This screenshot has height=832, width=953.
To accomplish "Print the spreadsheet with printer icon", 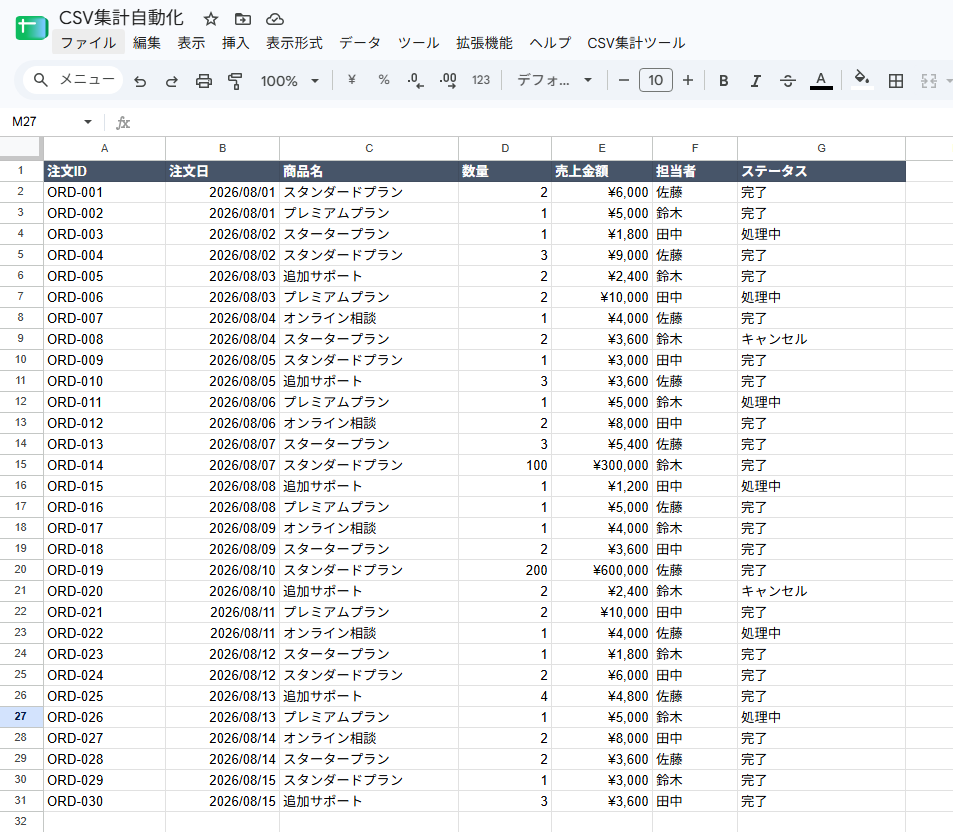I will (x=204, y=81).
